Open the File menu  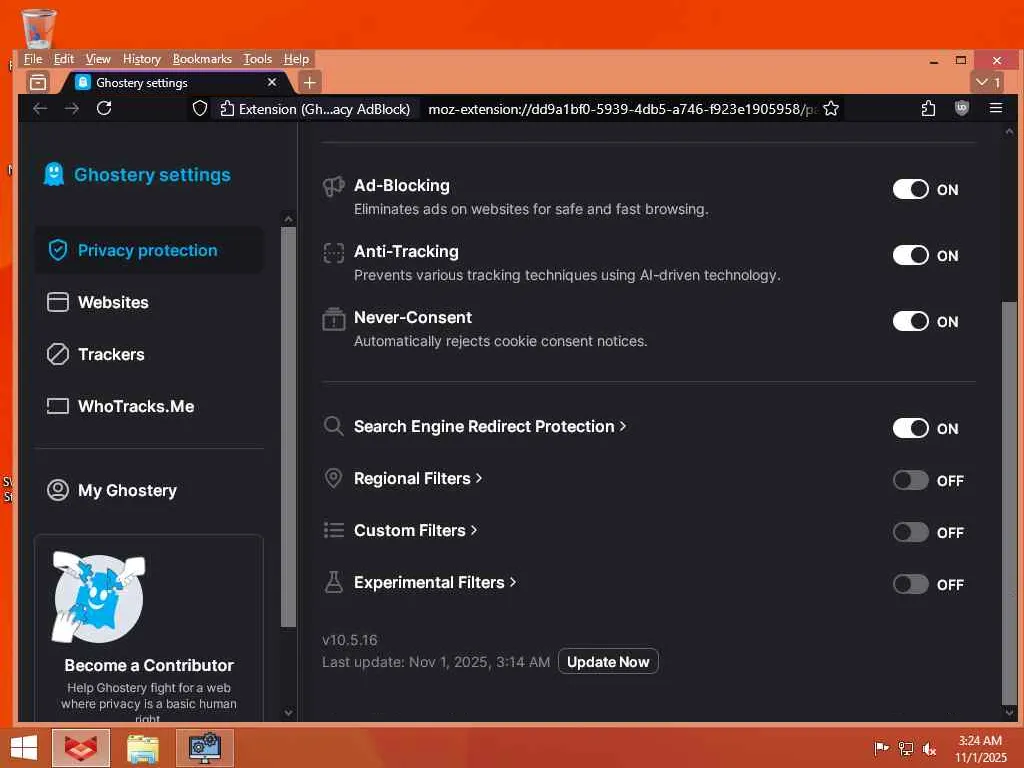pyautogui.click(x=33, y=59)
